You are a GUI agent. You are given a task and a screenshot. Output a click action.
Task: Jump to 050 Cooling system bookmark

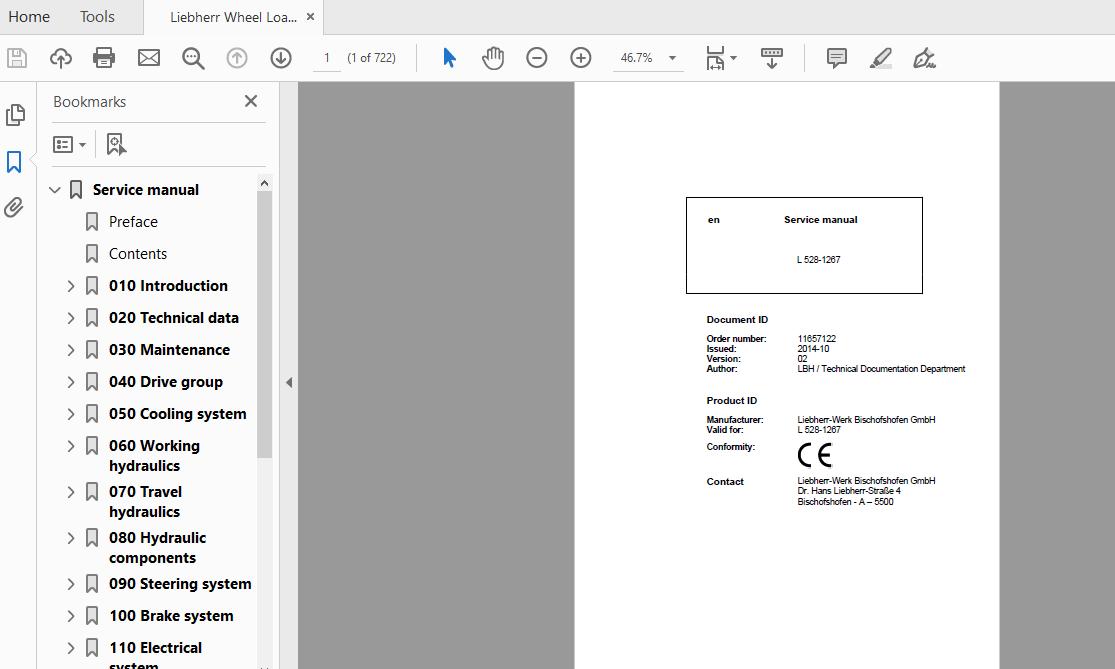(178, 414)
